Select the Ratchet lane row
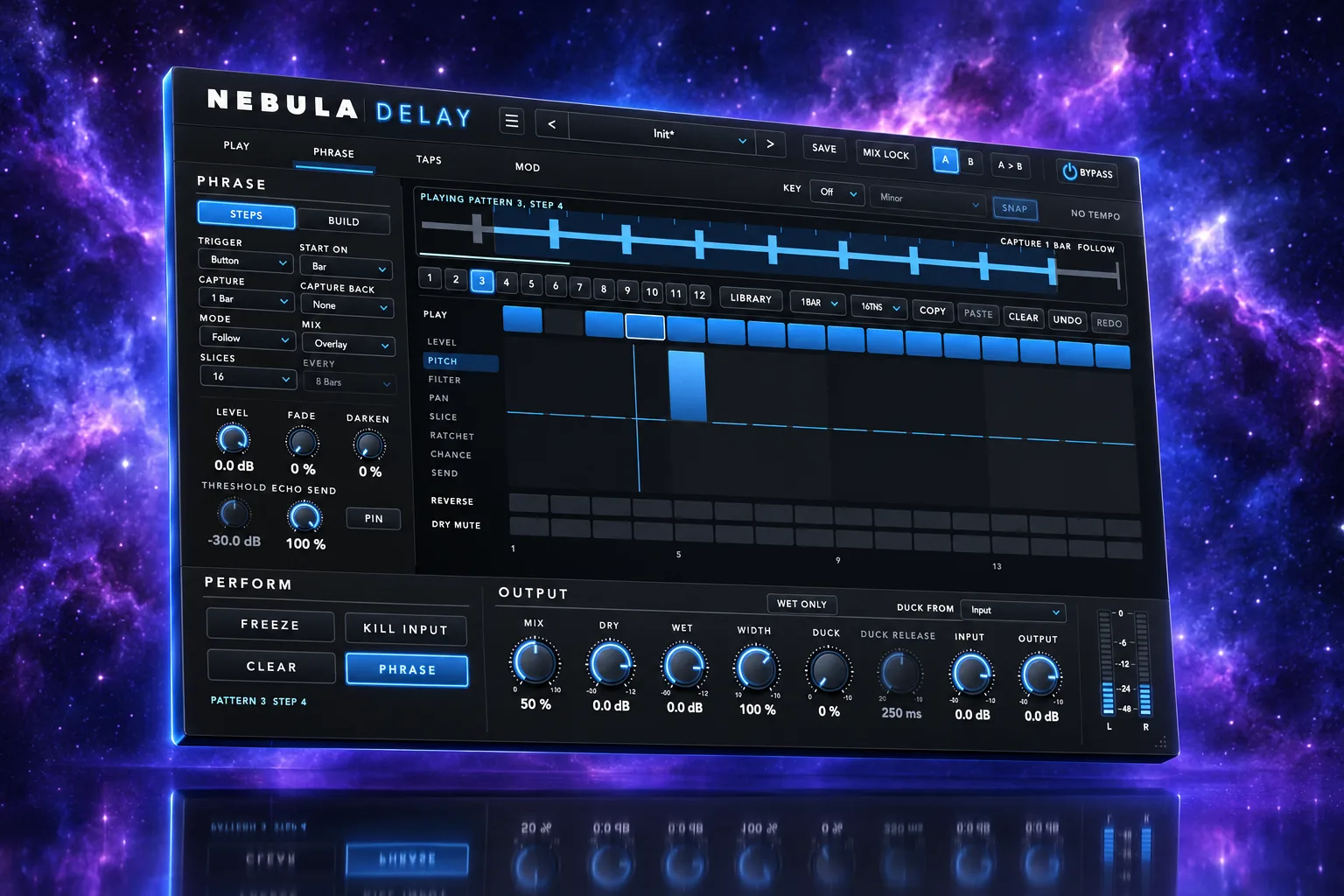Viewport: 1344px width, 896px height. click(451, 436)
